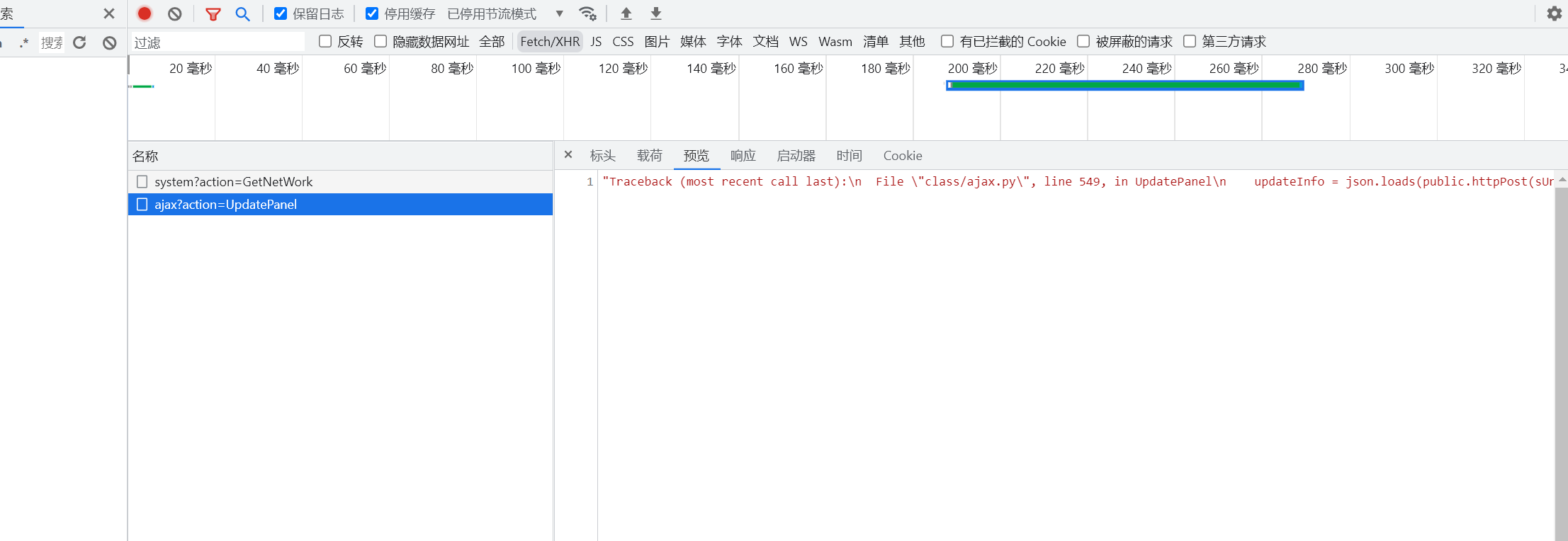Switch to 载荷 tab
The image size is (1568, 541).
coord(649,155)
